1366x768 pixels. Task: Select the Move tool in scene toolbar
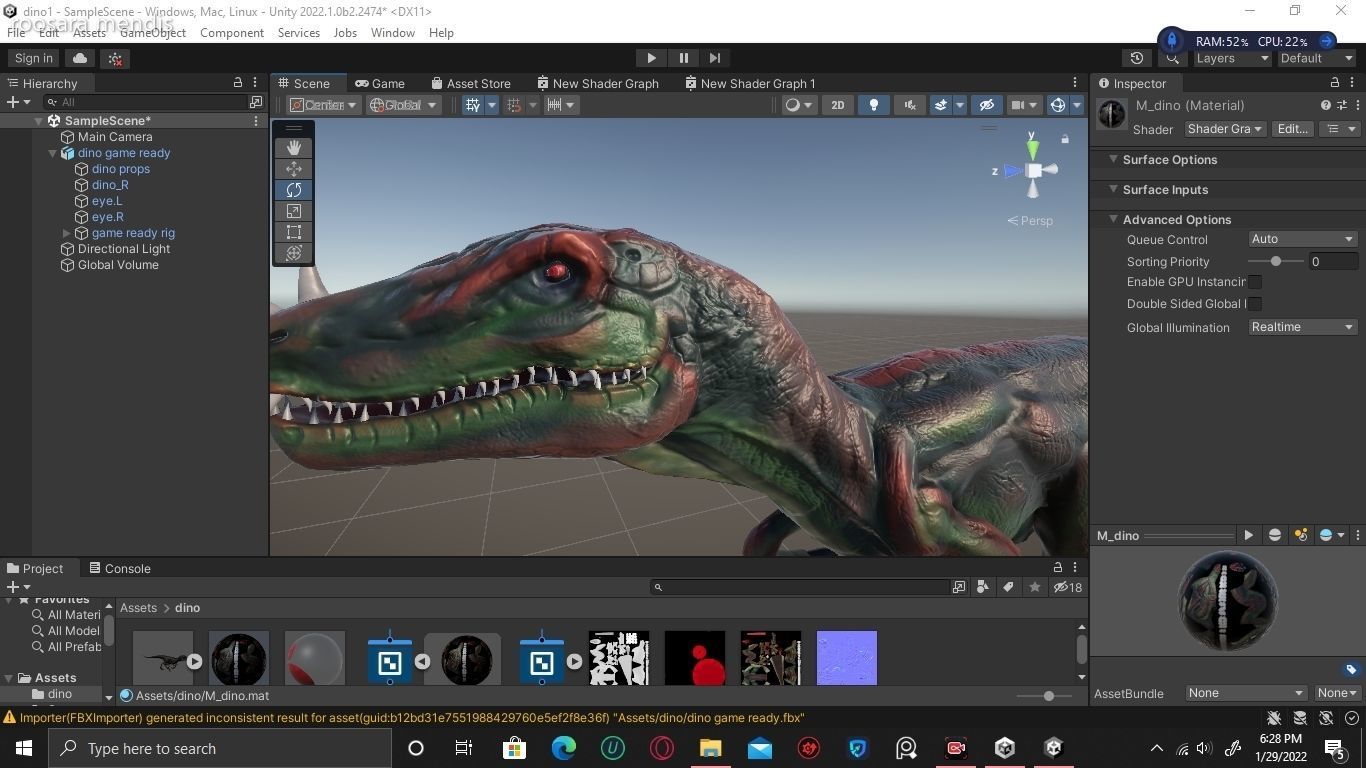294,168
